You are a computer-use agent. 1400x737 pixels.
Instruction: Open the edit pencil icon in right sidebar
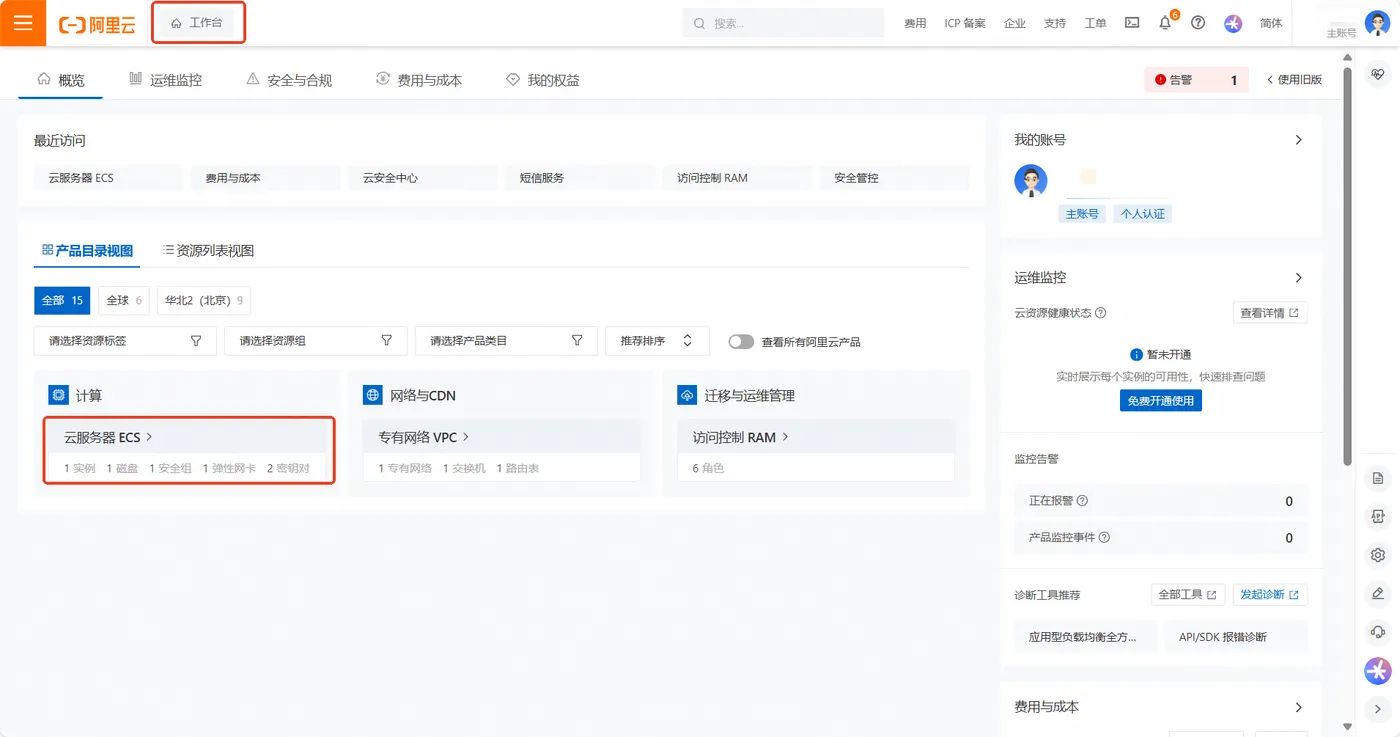(1378, 593)
